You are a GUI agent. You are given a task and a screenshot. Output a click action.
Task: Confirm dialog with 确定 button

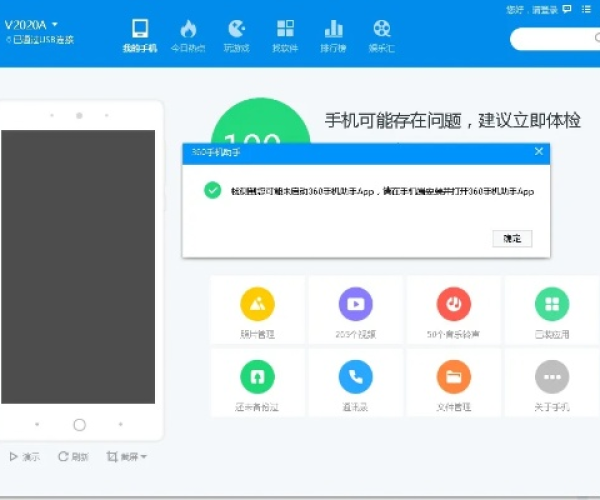coord(512,238)
